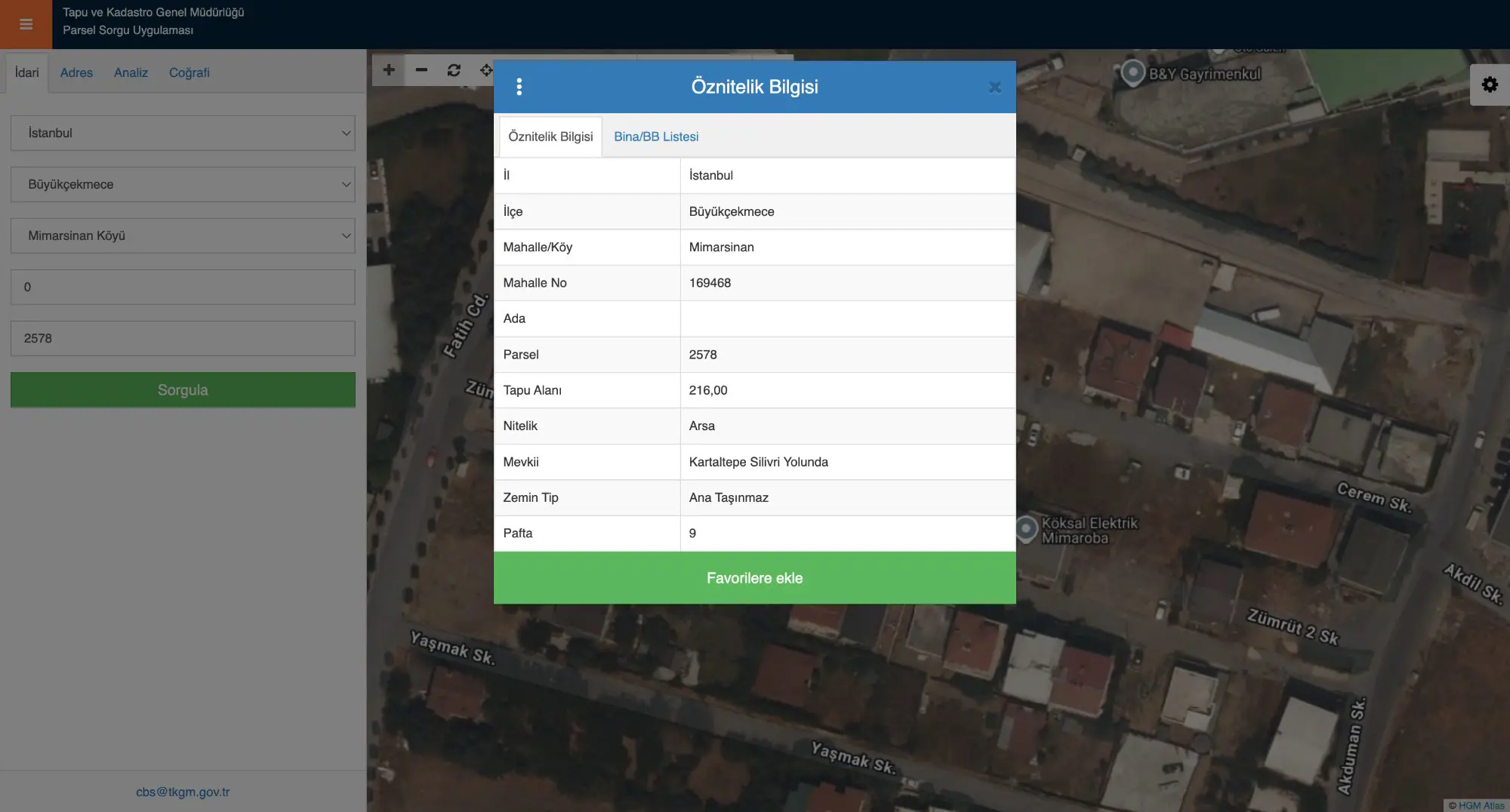1510x812 pixels.
Task: Click the refresh map tool icon
Action: (x=454, y=70)
